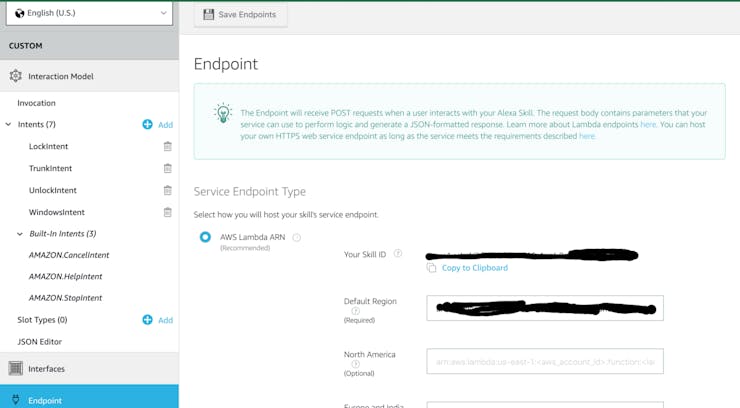Click the Interaction Model gear icon
The width and height of the screenshot is (740, 408).
click(x=16, y=76)
